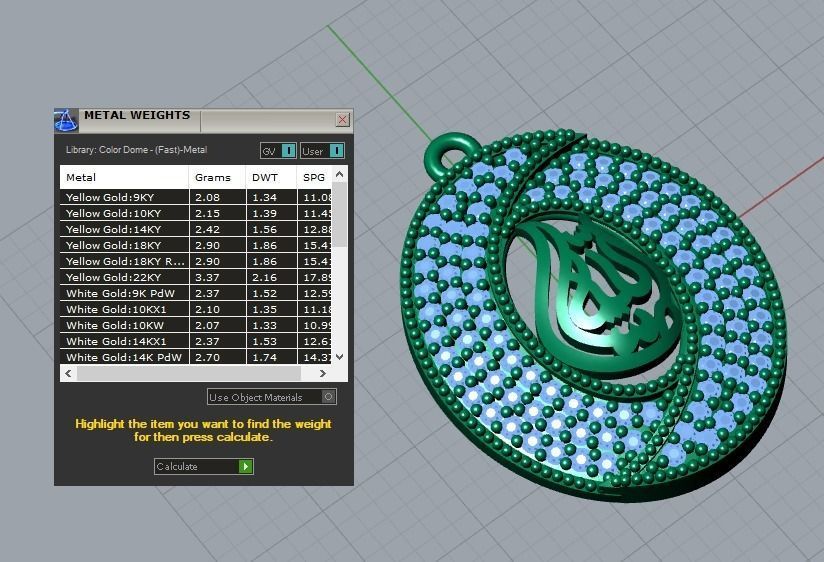
Task: Close the Metal Weights dialog
Action: [343, 119]
